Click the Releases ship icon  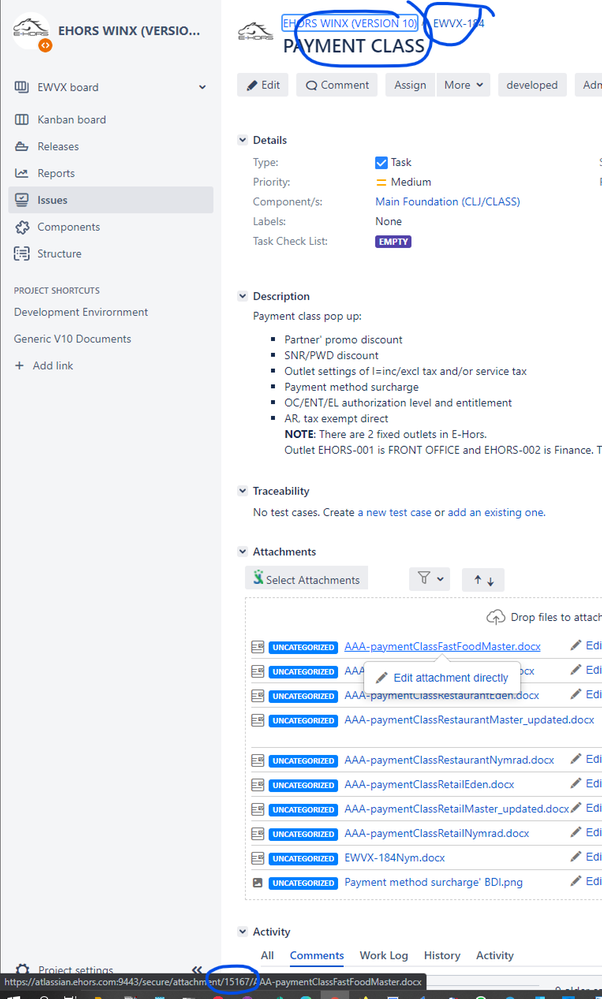click(22, 147)
